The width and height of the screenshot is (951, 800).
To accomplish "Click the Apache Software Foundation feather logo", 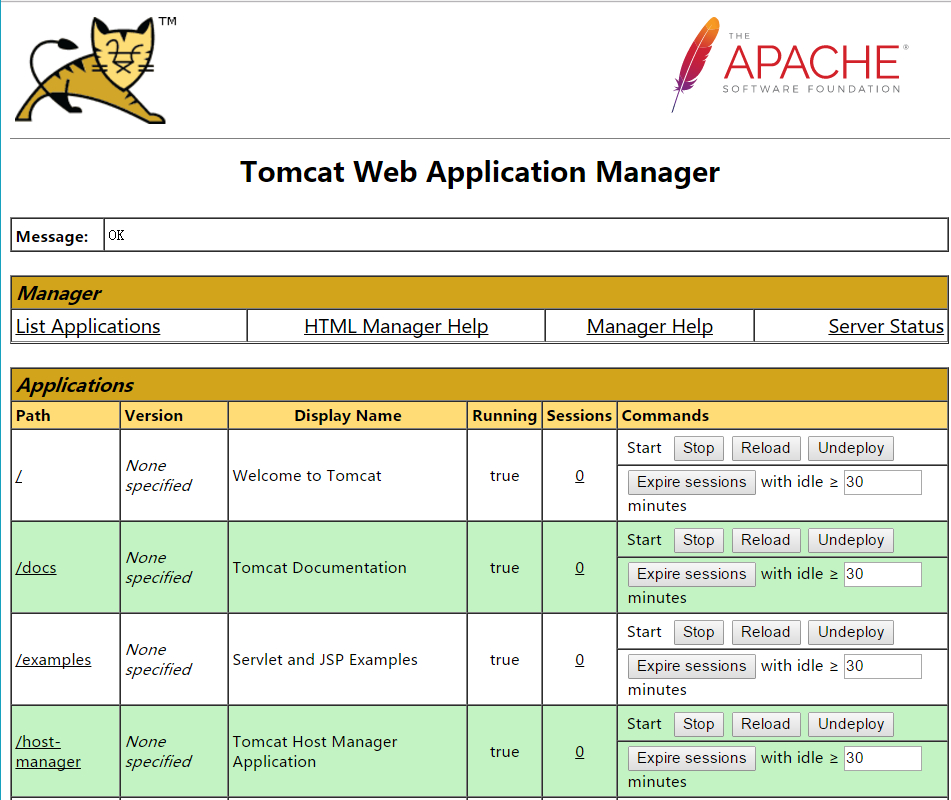I will [785, 63].
